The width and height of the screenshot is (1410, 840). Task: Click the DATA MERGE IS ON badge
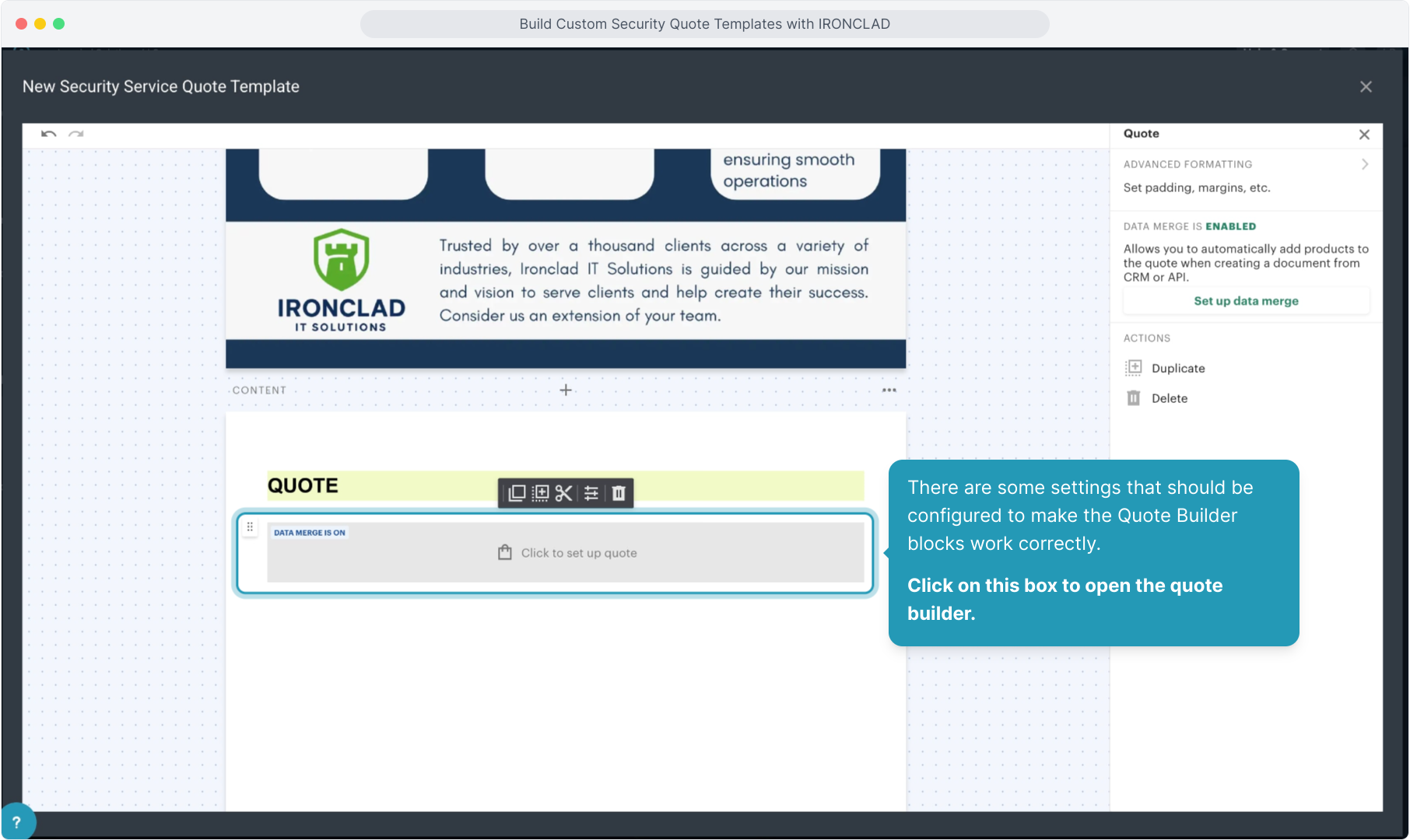point(310,533)
